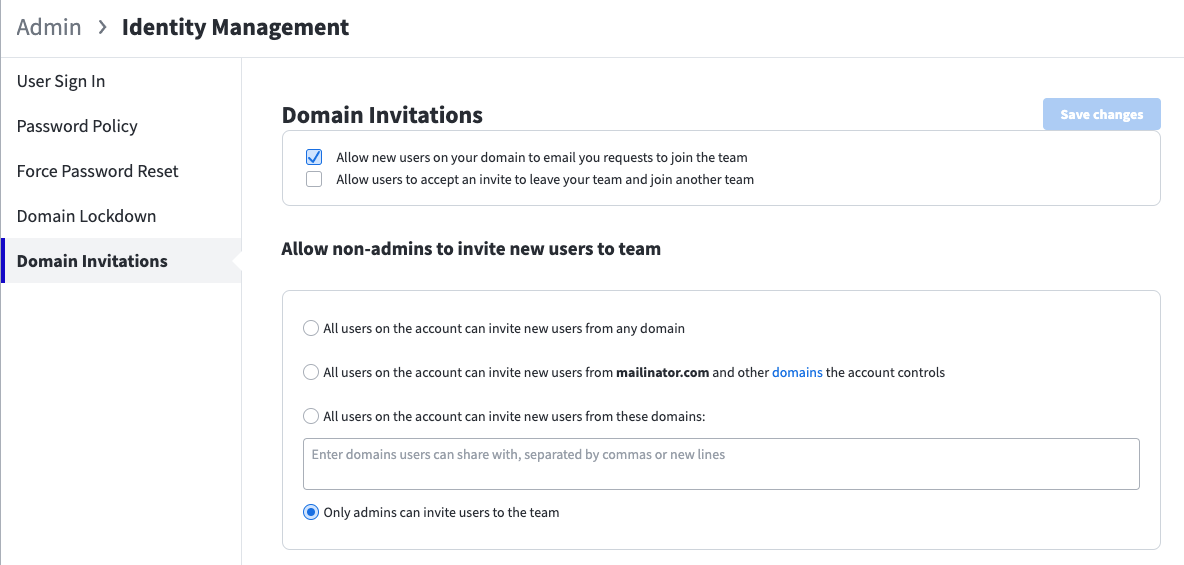Screen dimensions: 1184x565
Task: Select mailinator.com domains invite option
Action: click(310, 372)
